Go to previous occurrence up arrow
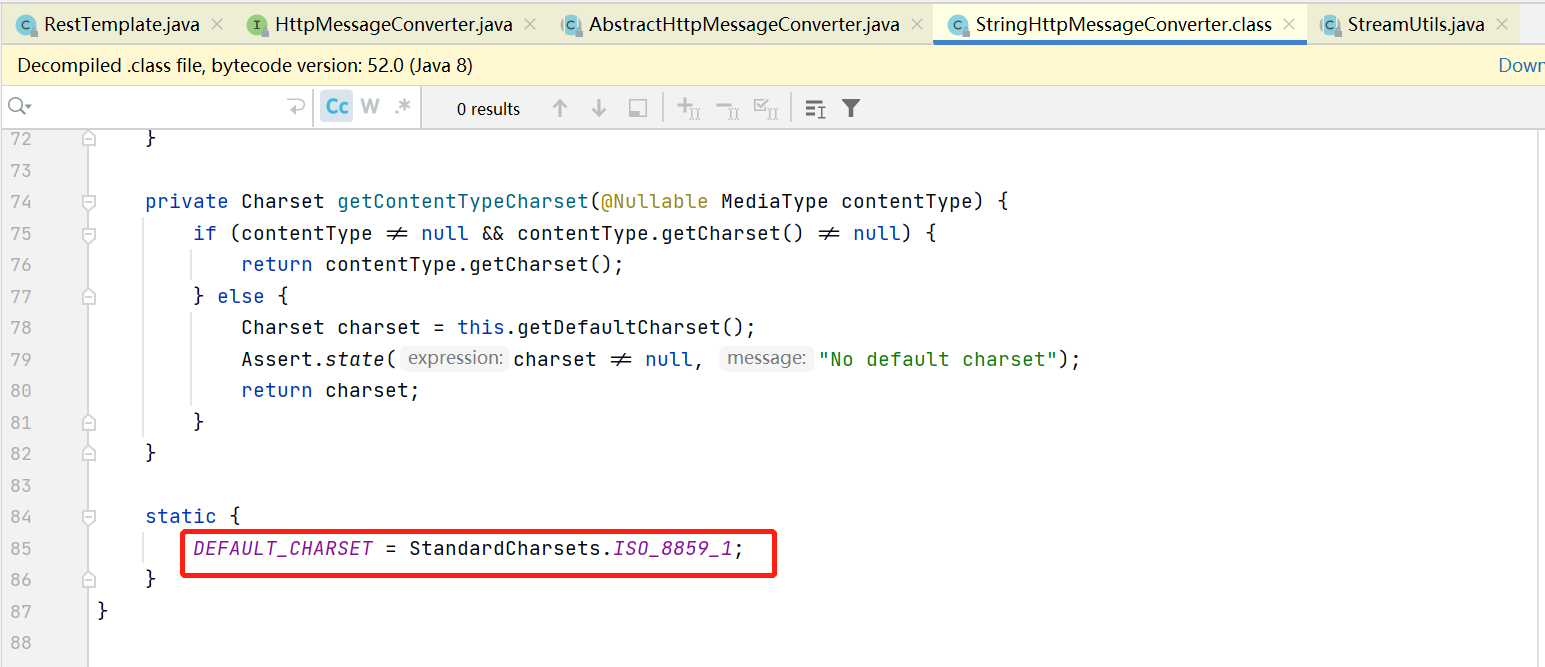The width and height of the screenshot is (1545, 667). 560,108
